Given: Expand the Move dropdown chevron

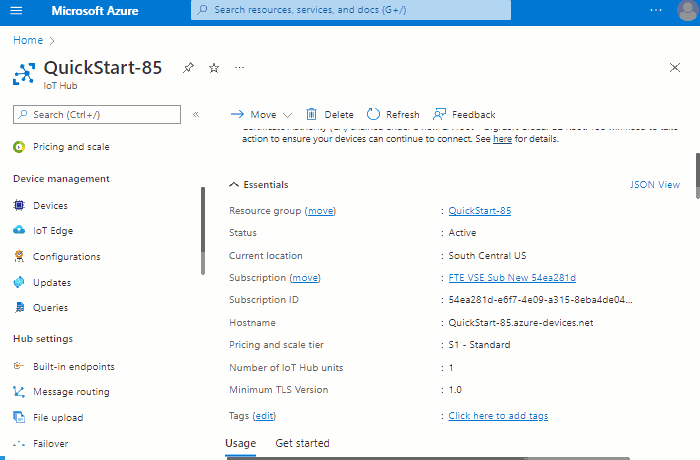Looking at the screenshot, I should pos(288,115).
